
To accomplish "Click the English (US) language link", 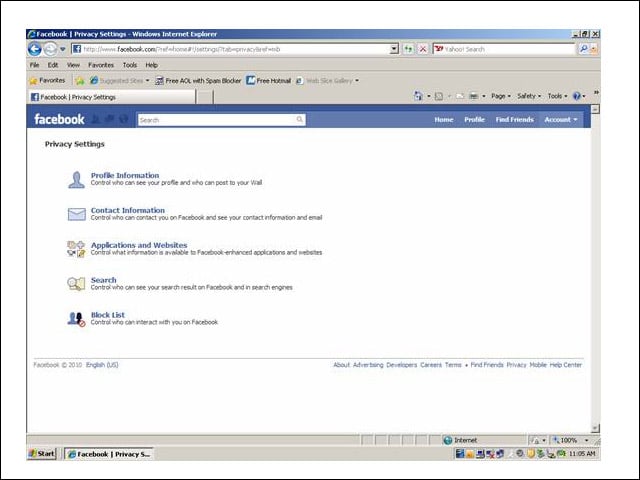I will [102, 365].
